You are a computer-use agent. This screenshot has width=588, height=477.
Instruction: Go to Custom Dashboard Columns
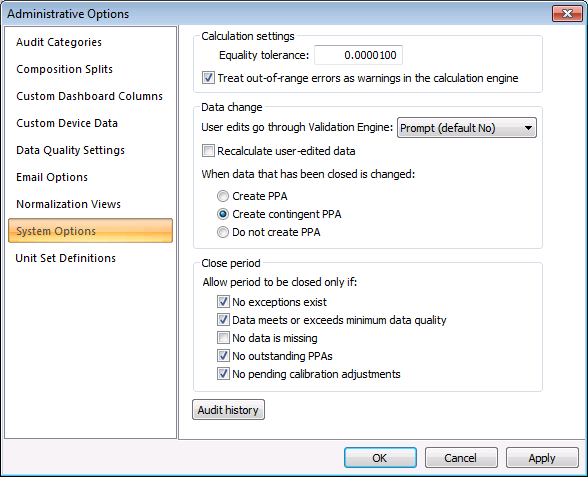point(89,96)
